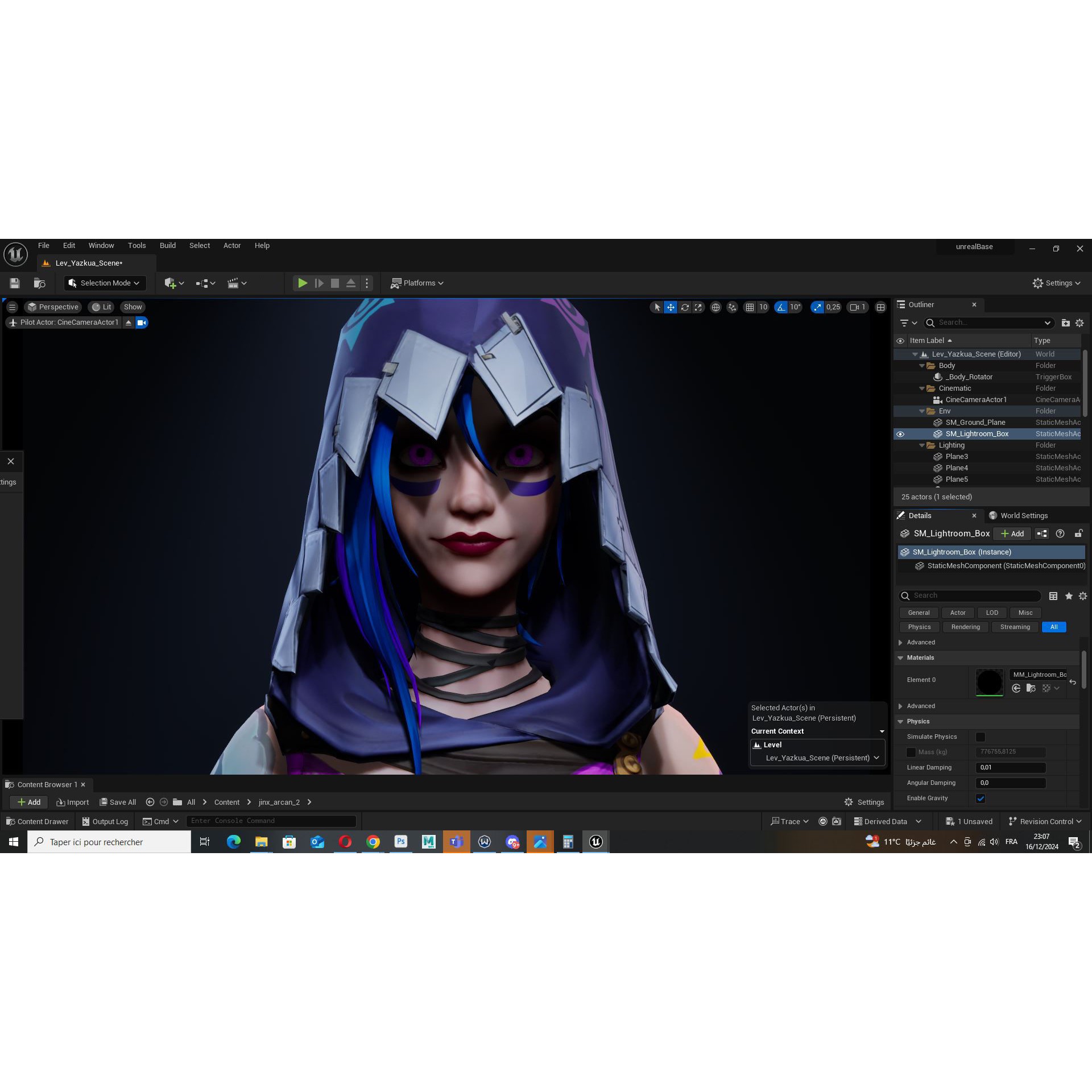Collapse the Physics section in Details
The height and width of the screenshot is (1092, 1092).
click(900, 721)
